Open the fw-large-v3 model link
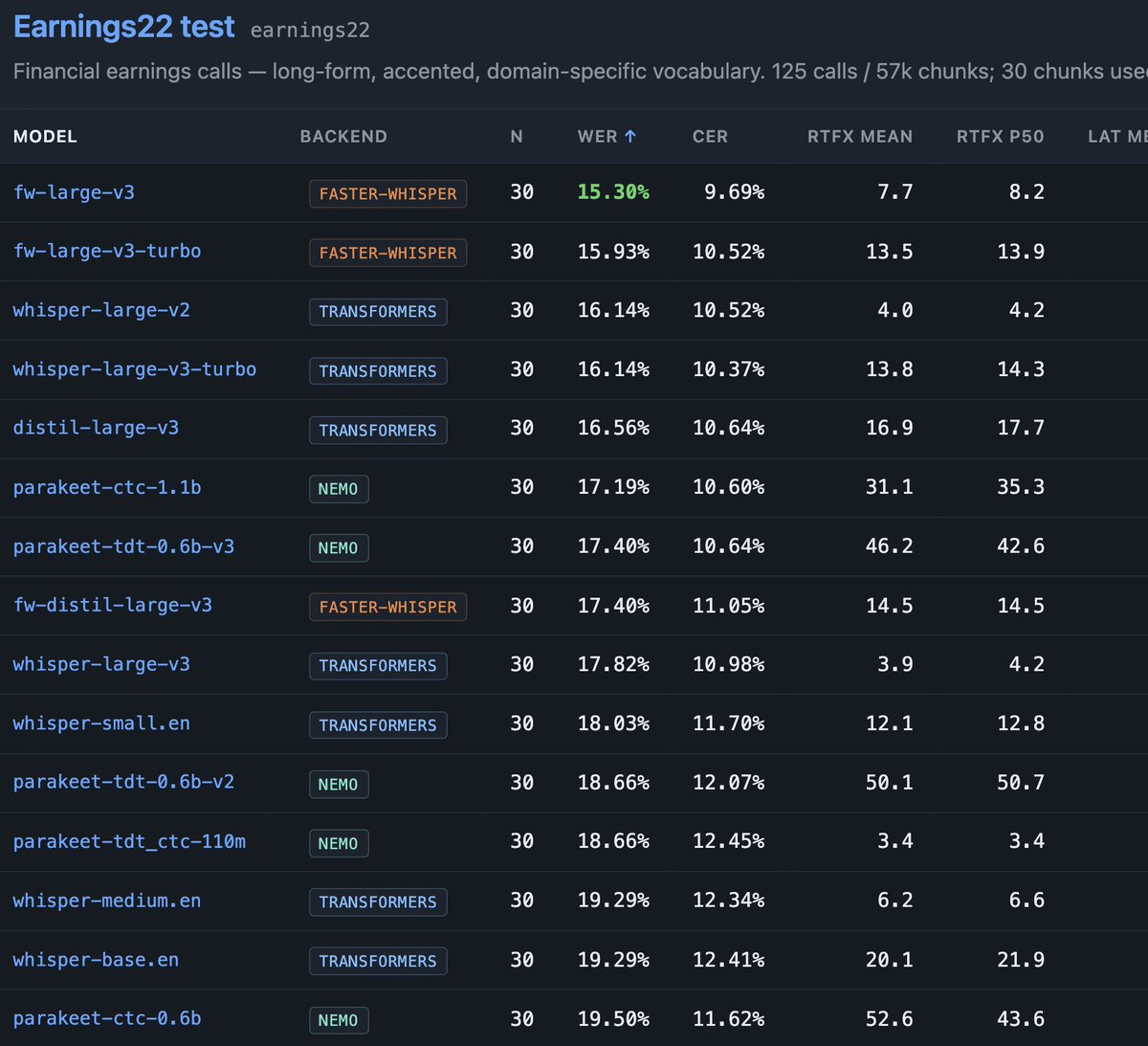Viewport: 1148px width, 1046px height. (x=74, y=192)
